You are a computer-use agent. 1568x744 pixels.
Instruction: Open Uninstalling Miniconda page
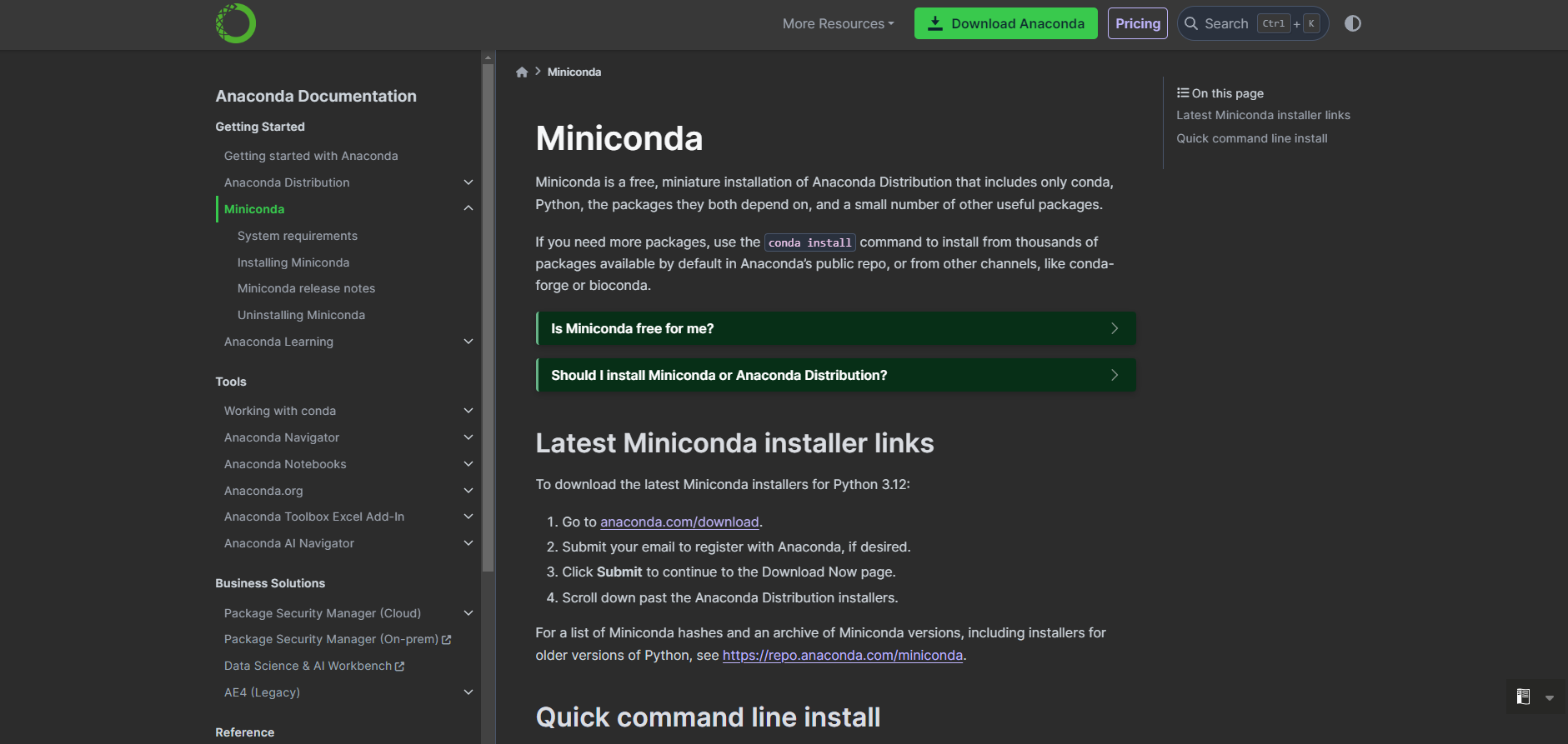point(301,315)
